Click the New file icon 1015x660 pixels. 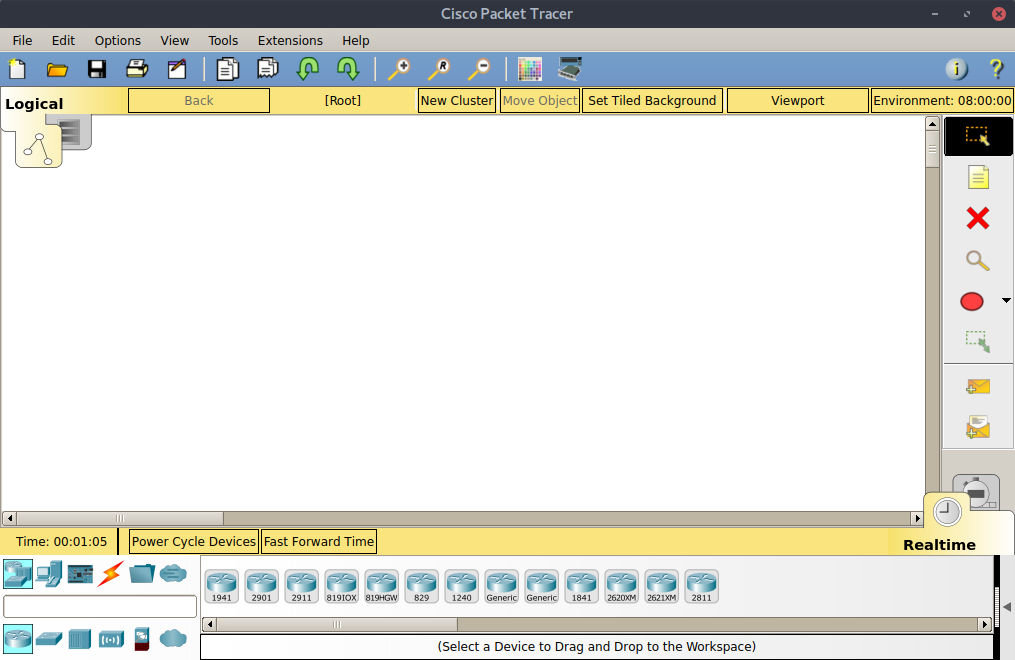(17, 69)
